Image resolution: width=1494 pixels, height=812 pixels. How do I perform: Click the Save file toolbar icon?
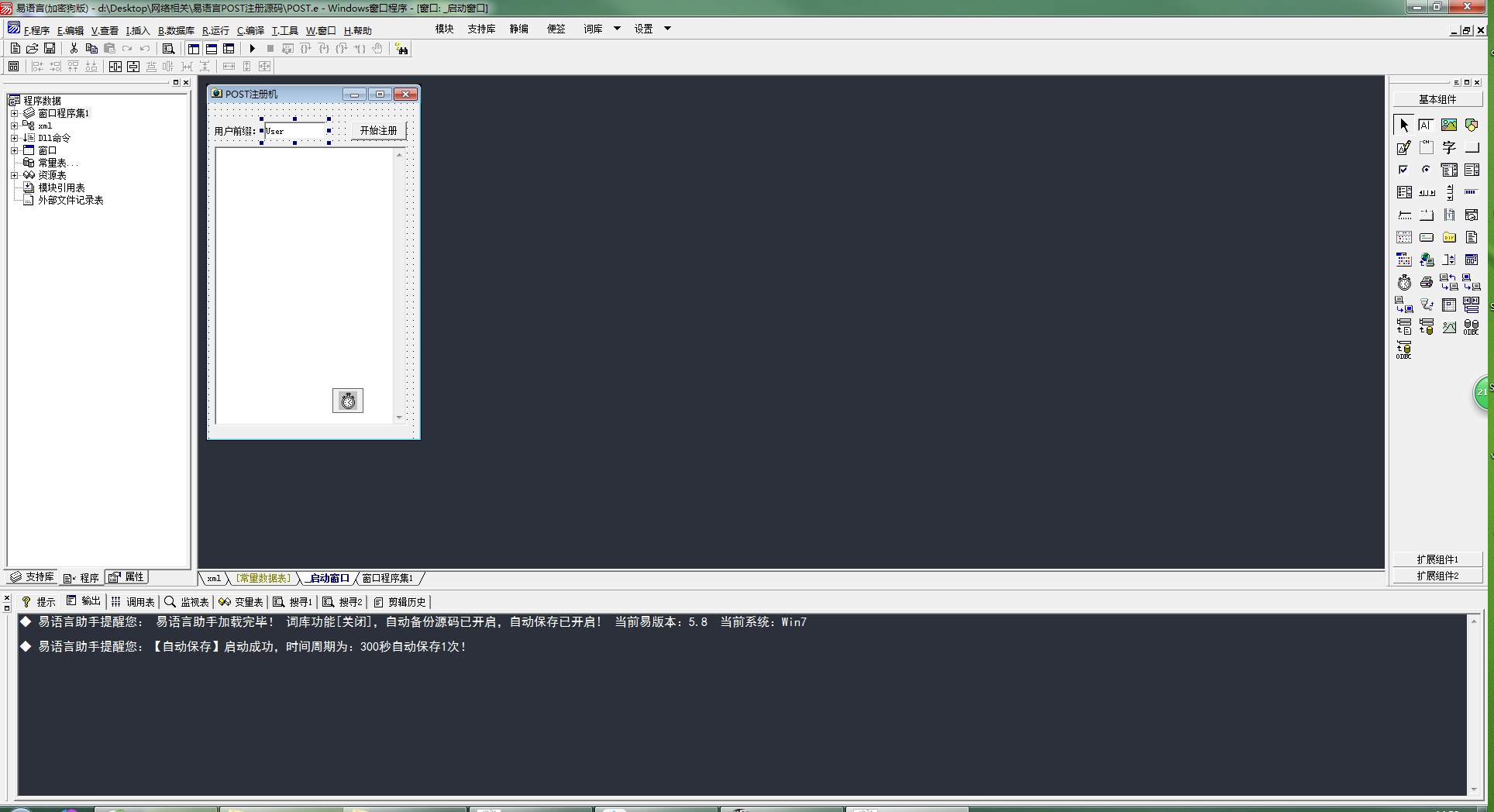[50, 49]
